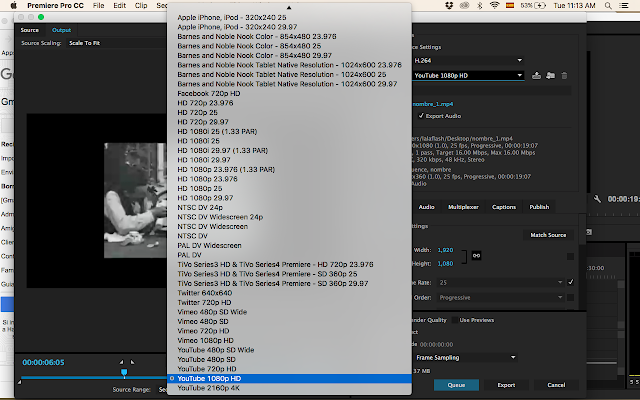
Task: Click the Save Preset icon
Action: coord(536,76)
